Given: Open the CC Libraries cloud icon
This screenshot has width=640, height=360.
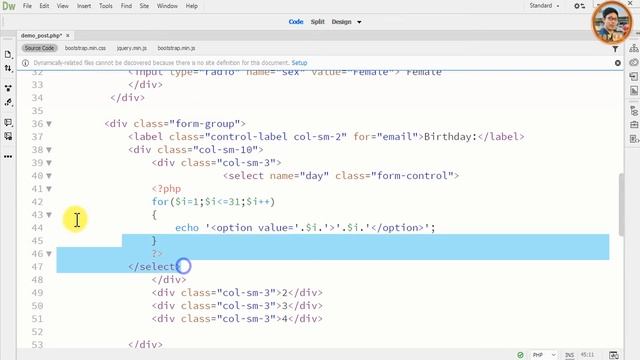Looking at the screenshot, I should click(633, 62).
